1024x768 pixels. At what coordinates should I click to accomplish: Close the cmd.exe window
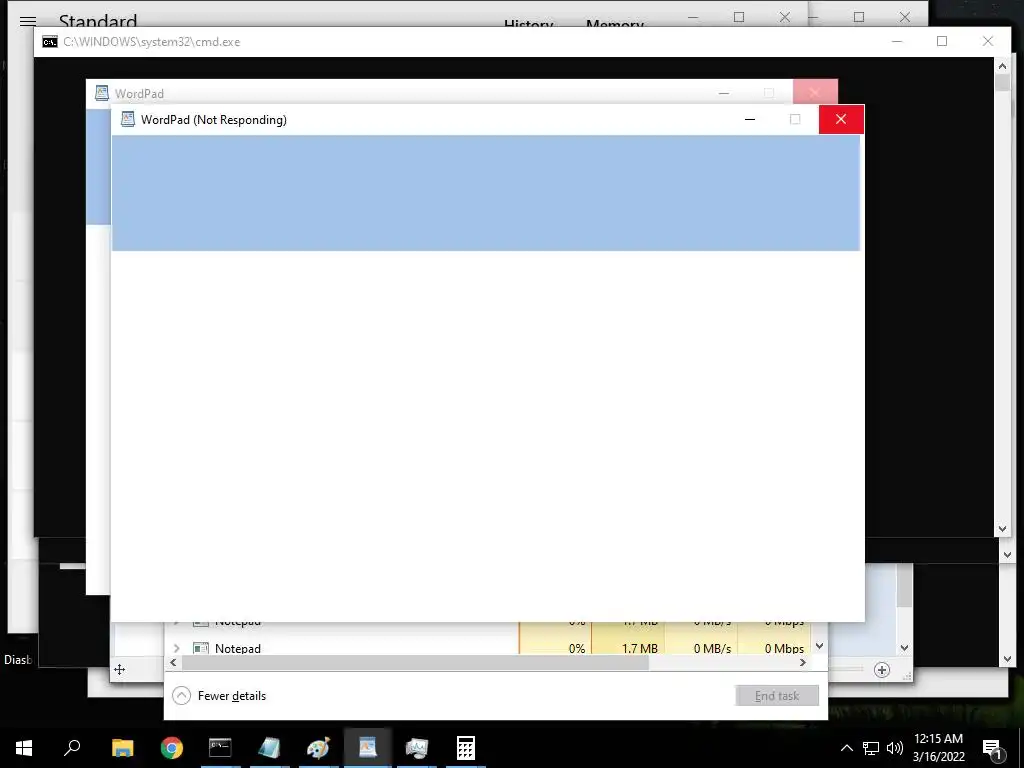coord(987,41)
